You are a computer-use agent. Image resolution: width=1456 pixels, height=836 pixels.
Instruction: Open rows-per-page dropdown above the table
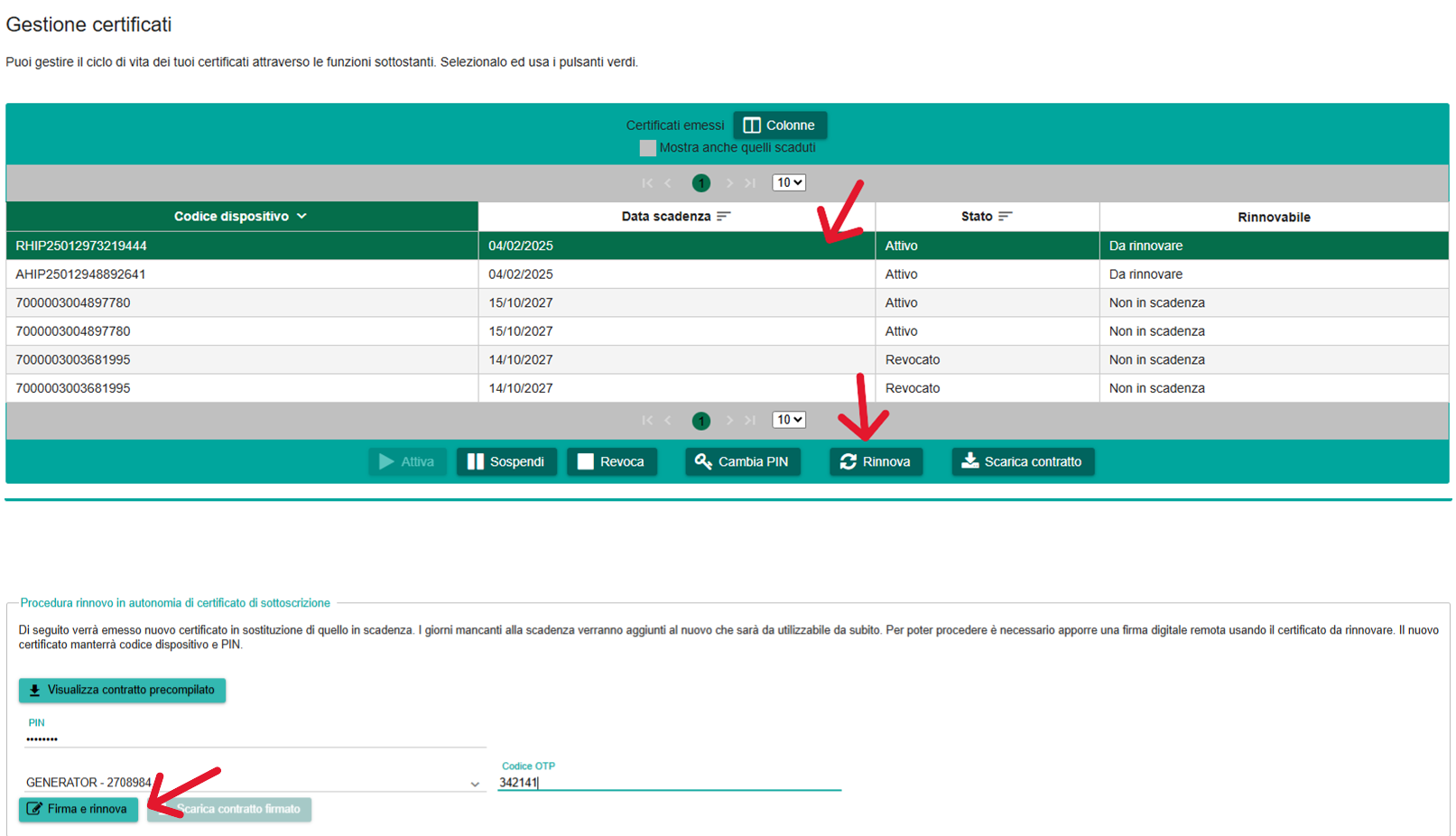coord(789,182)
